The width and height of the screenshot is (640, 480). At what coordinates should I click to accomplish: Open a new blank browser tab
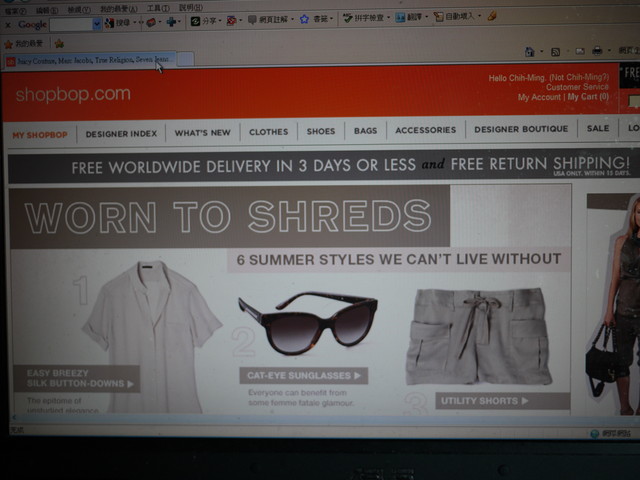point(186,59)
